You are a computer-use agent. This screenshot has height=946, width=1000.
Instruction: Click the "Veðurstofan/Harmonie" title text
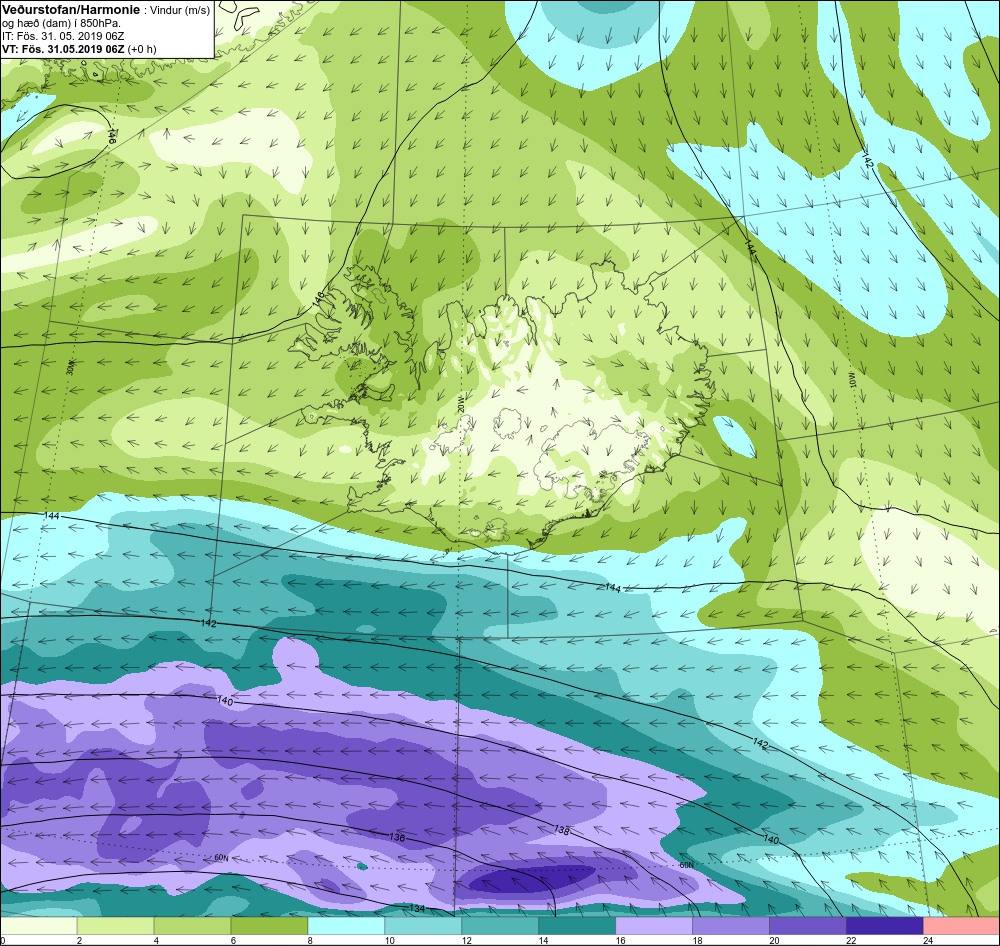click(71, 10)
